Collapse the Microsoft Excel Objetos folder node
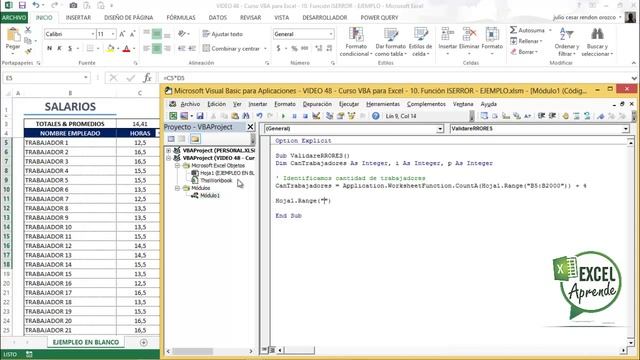The height and width of the screenshot is (360, 640). pos(178,166)
